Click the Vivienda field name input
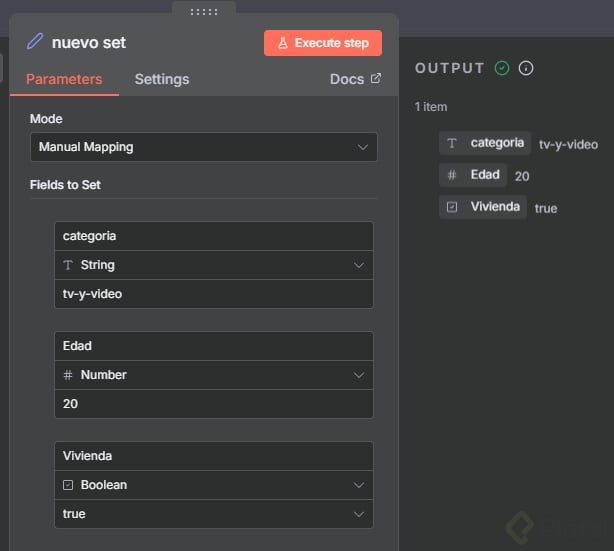Screen dimensions: 614x551 tap(214, 456)
